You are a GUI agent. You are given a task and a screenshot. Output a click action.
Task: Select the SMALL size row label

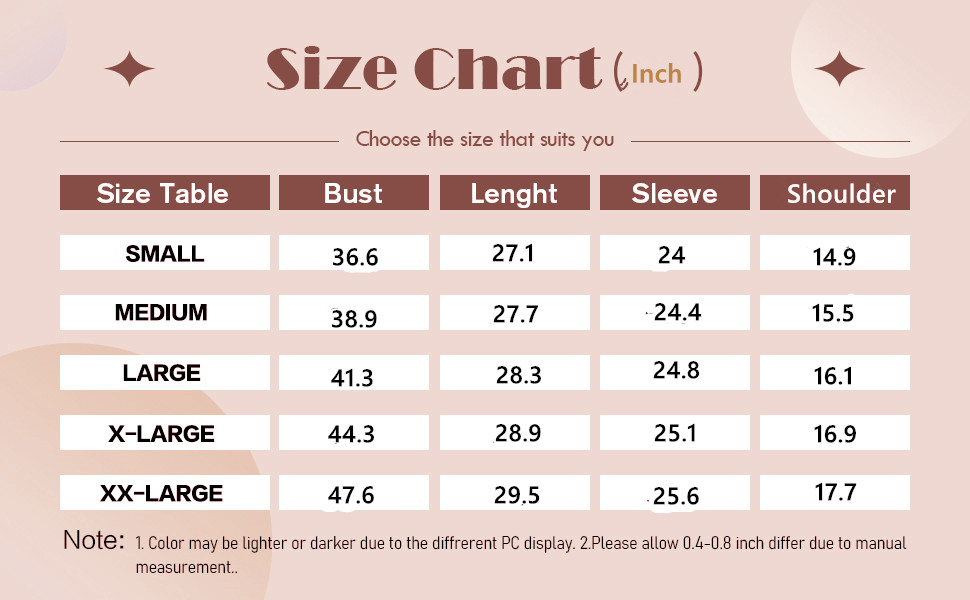pos(164,254)
